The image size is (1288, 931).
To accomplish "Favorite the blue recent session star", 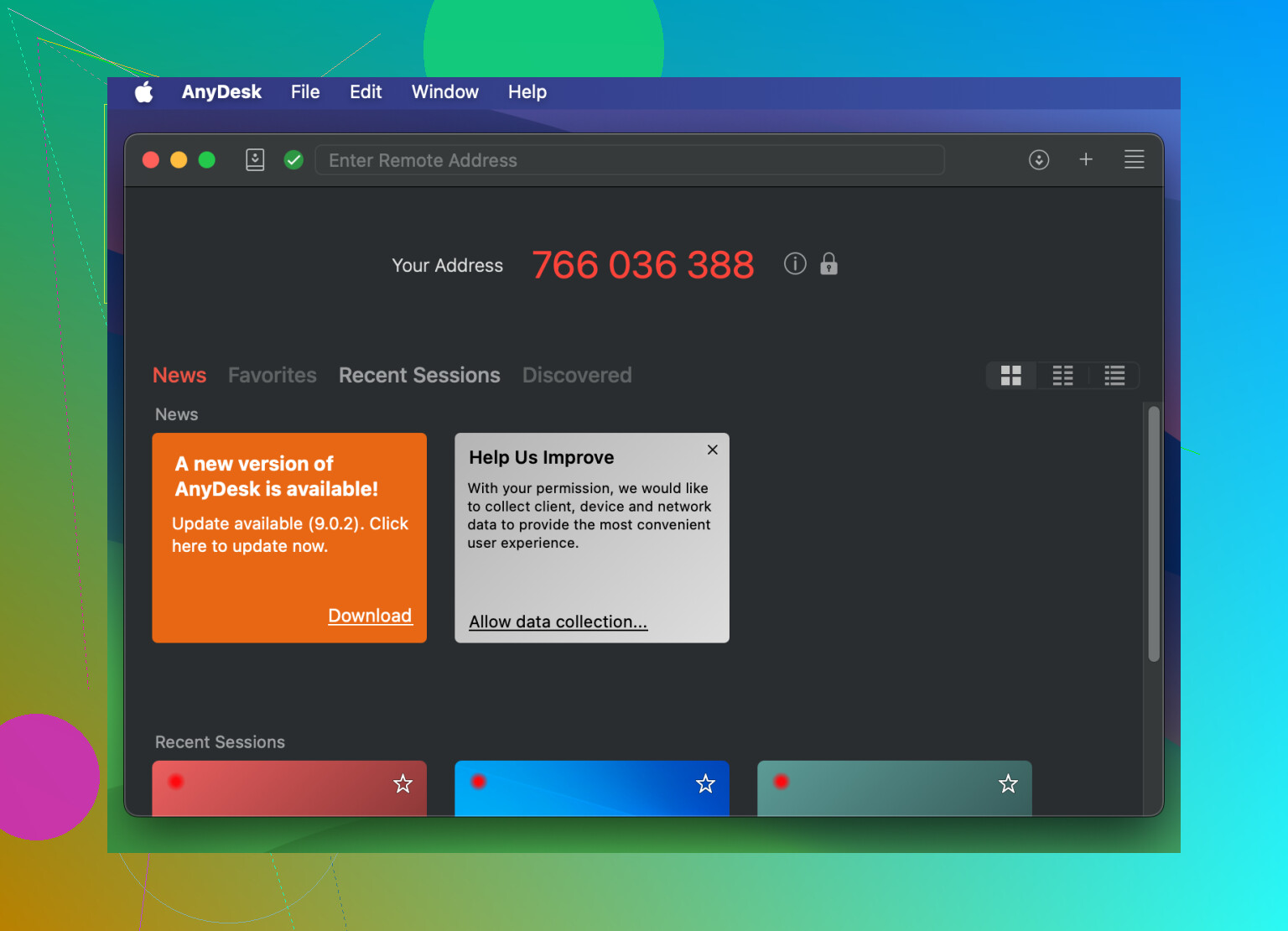I will pos(706,784).
